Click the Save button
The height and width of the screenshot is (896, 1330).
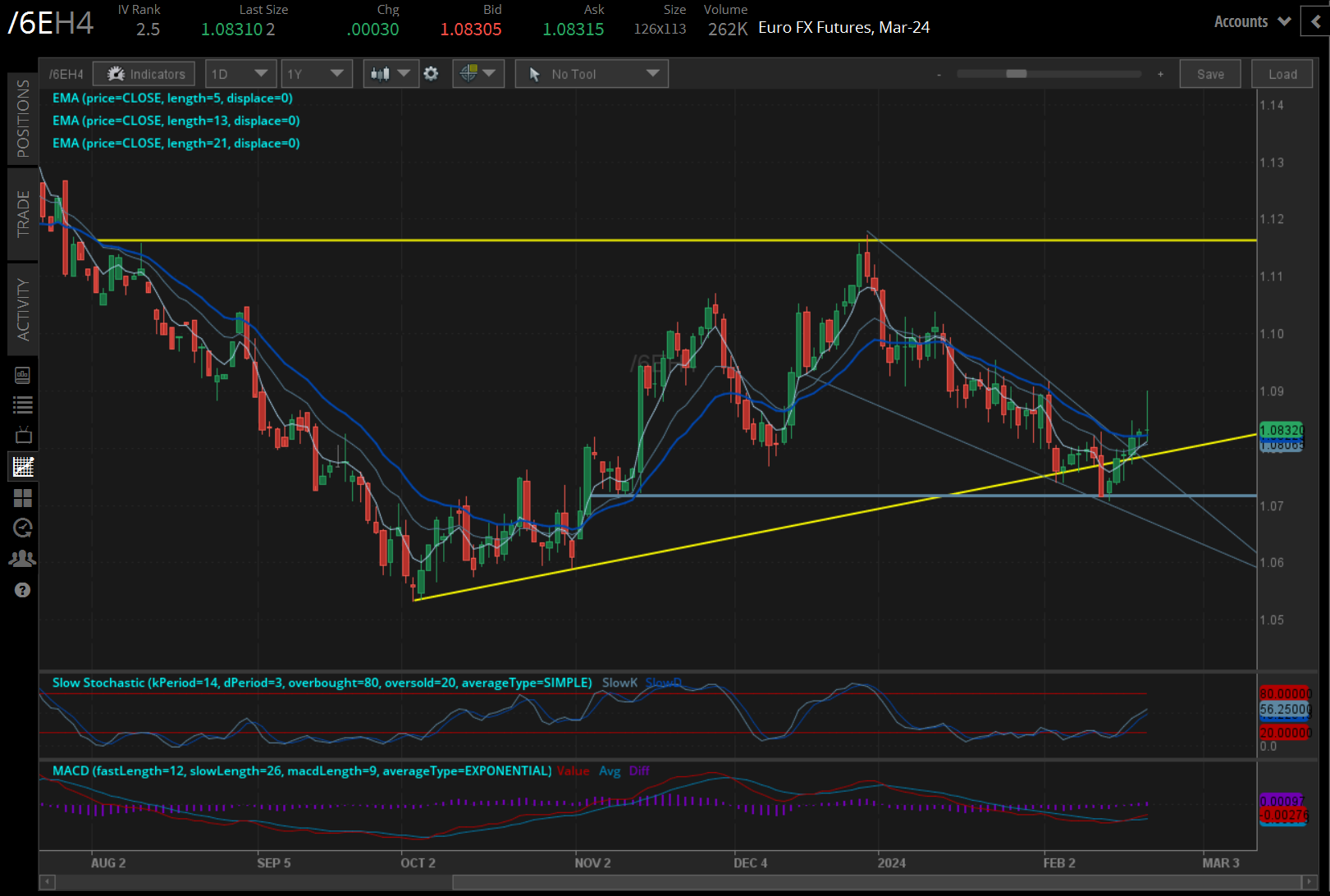[x=1209, y=73]
